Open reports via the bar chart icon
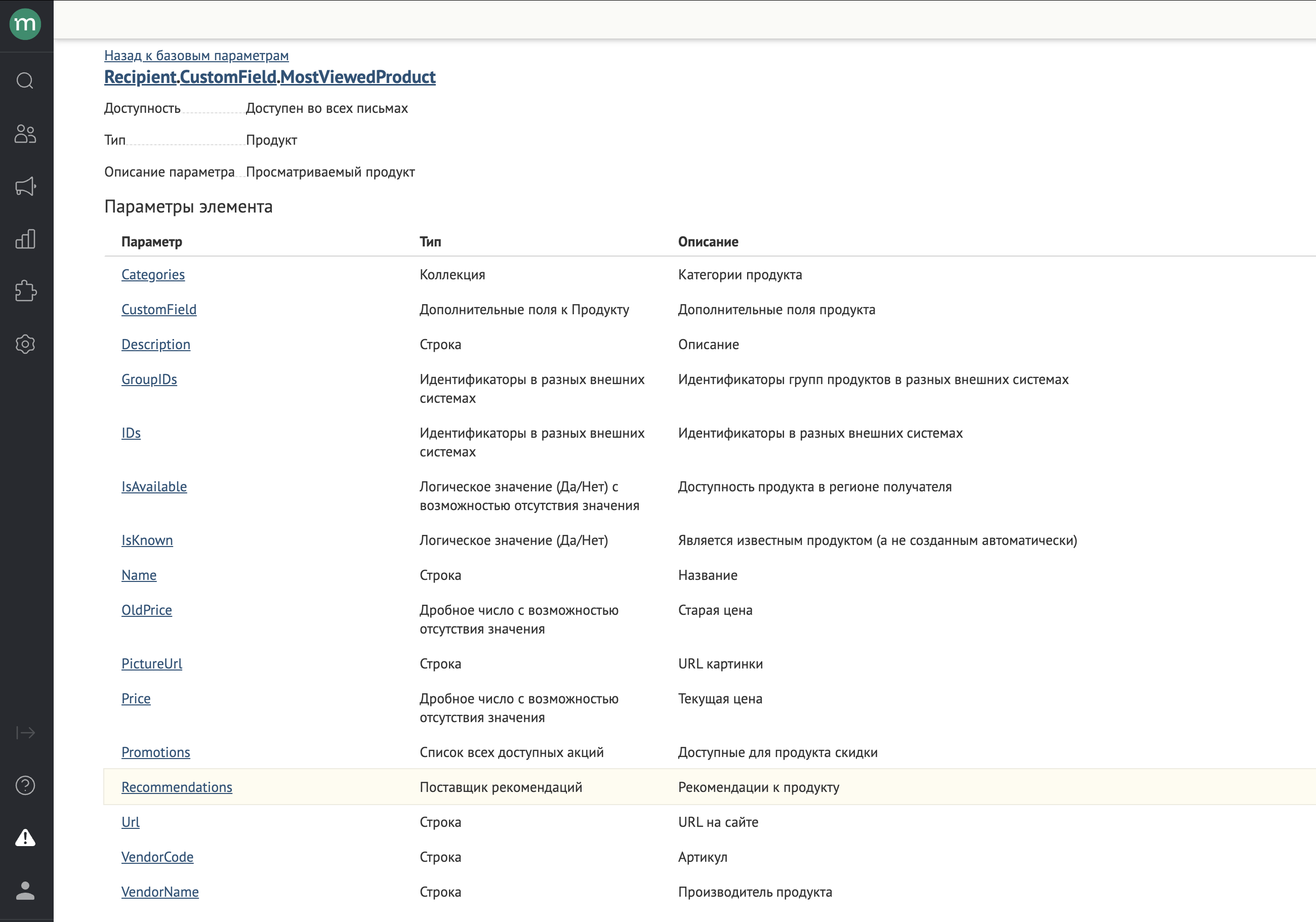Image resolution: width=1316 pixels, height=922 pixels. [25, 238]
